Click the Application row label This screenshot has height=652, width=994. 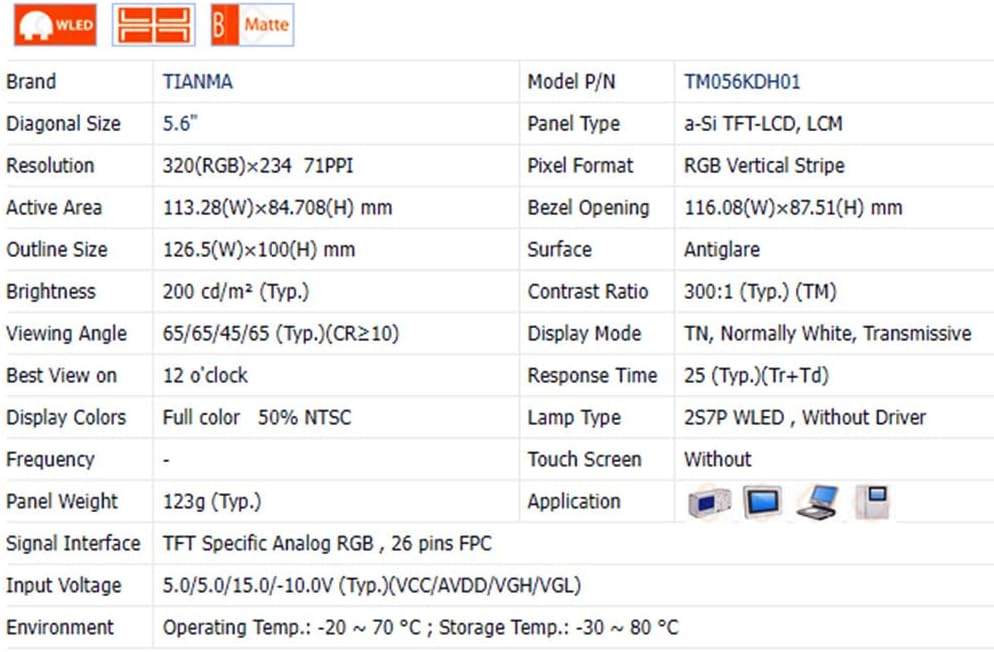(x=574, y=501)
